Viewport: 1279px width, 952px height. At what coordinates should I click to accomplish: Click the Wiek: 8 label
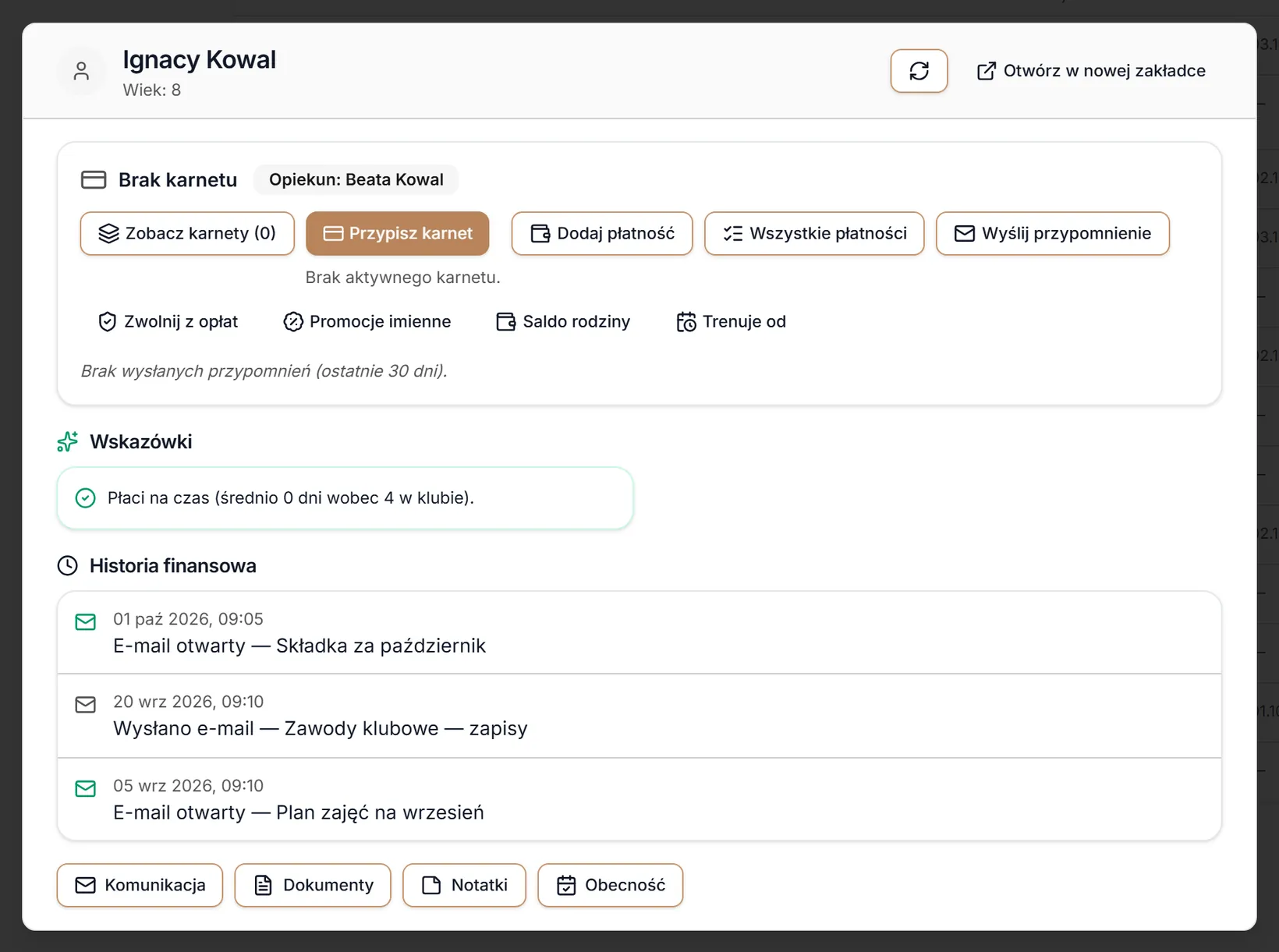coord(152,90)
